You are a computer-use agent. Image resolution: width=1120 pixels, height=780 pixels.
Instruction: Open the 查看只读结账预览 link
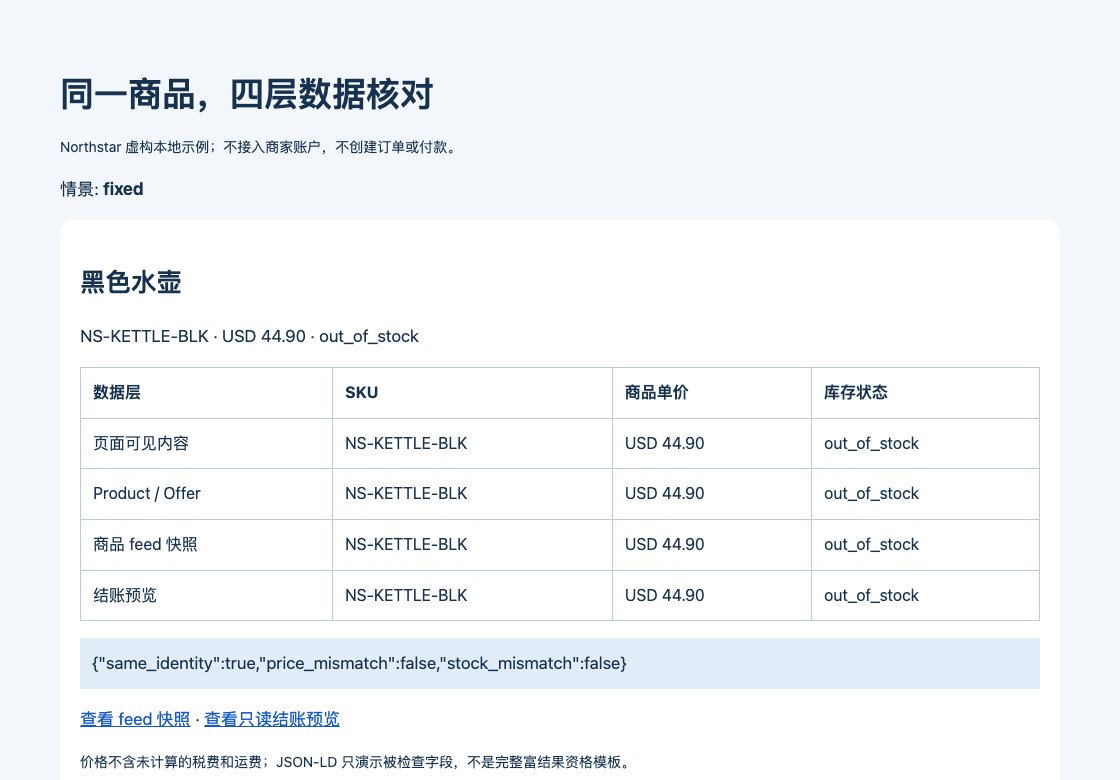271,719
